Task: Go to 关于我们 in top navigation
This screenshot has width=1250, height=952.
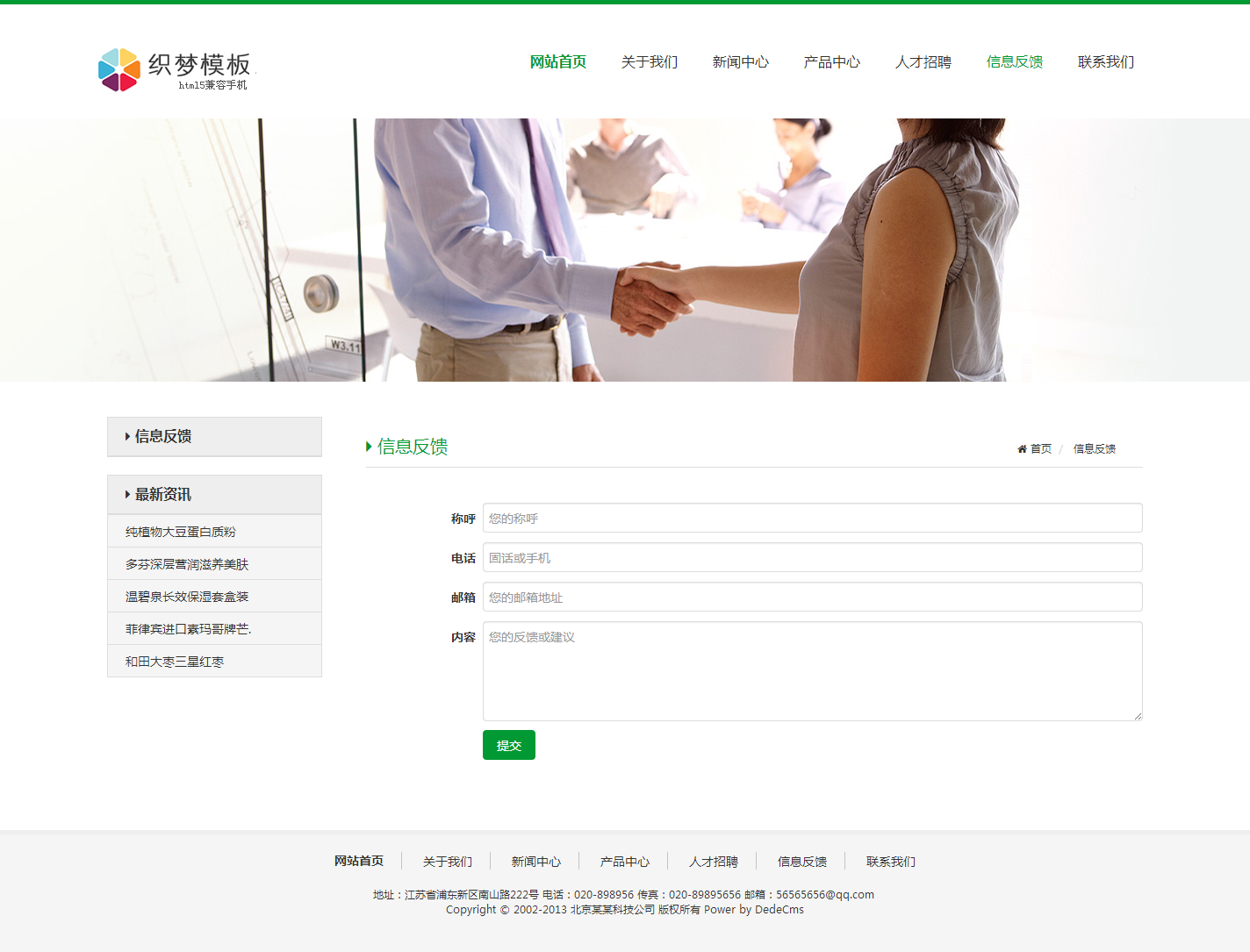Action: coord(649,62)
